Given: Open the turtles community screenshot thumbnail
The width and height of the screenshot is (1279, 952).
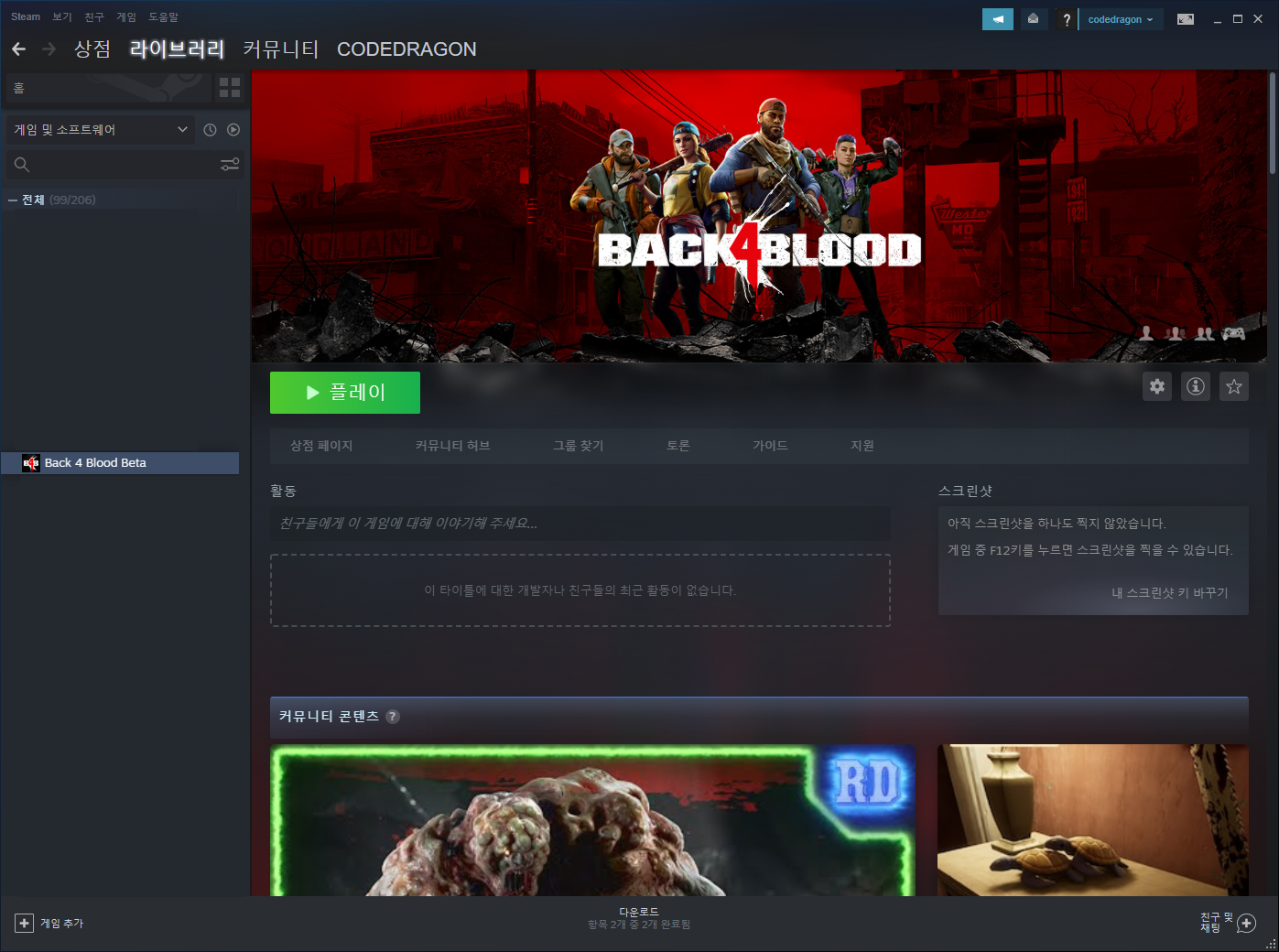Looking at the screenshot, I should point(1093,820).
